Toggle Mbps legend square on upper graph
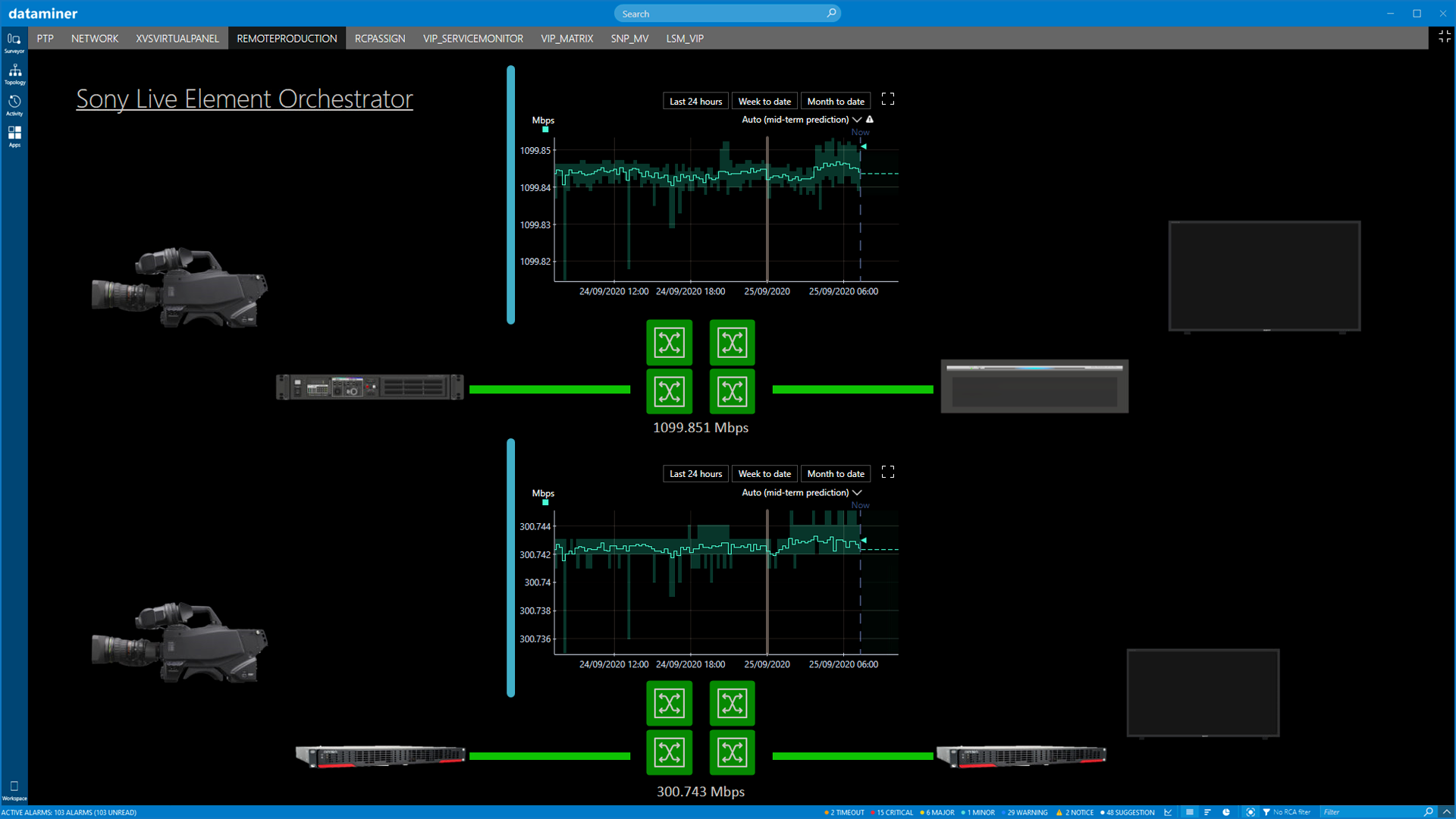This screenshot has height=819, width=1456. tap(545, 130)
